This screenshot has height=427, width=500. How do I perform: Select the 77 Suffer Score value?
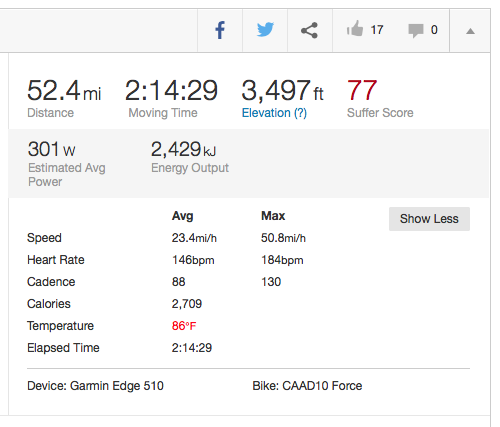coord(362,90)
